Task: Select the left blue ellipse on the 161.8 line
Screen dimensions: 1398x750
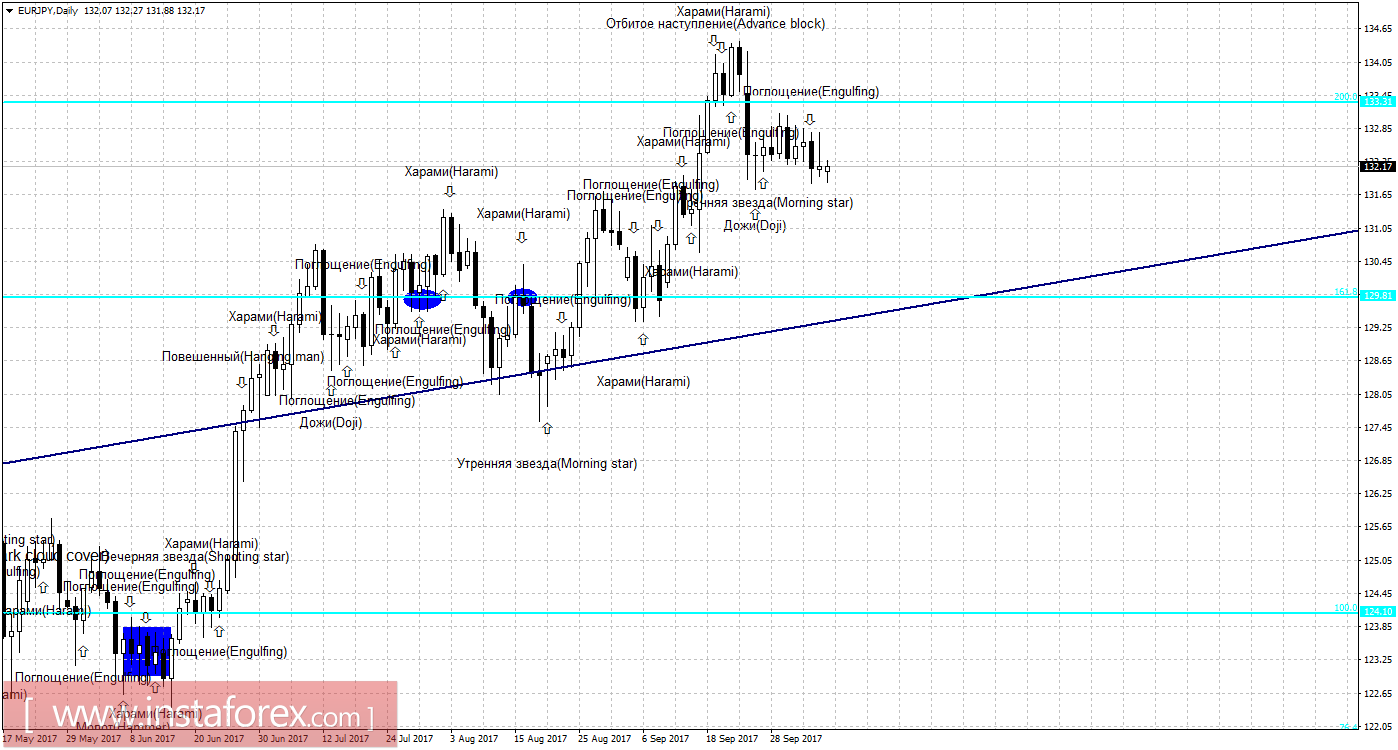Action: coord(423,298)
